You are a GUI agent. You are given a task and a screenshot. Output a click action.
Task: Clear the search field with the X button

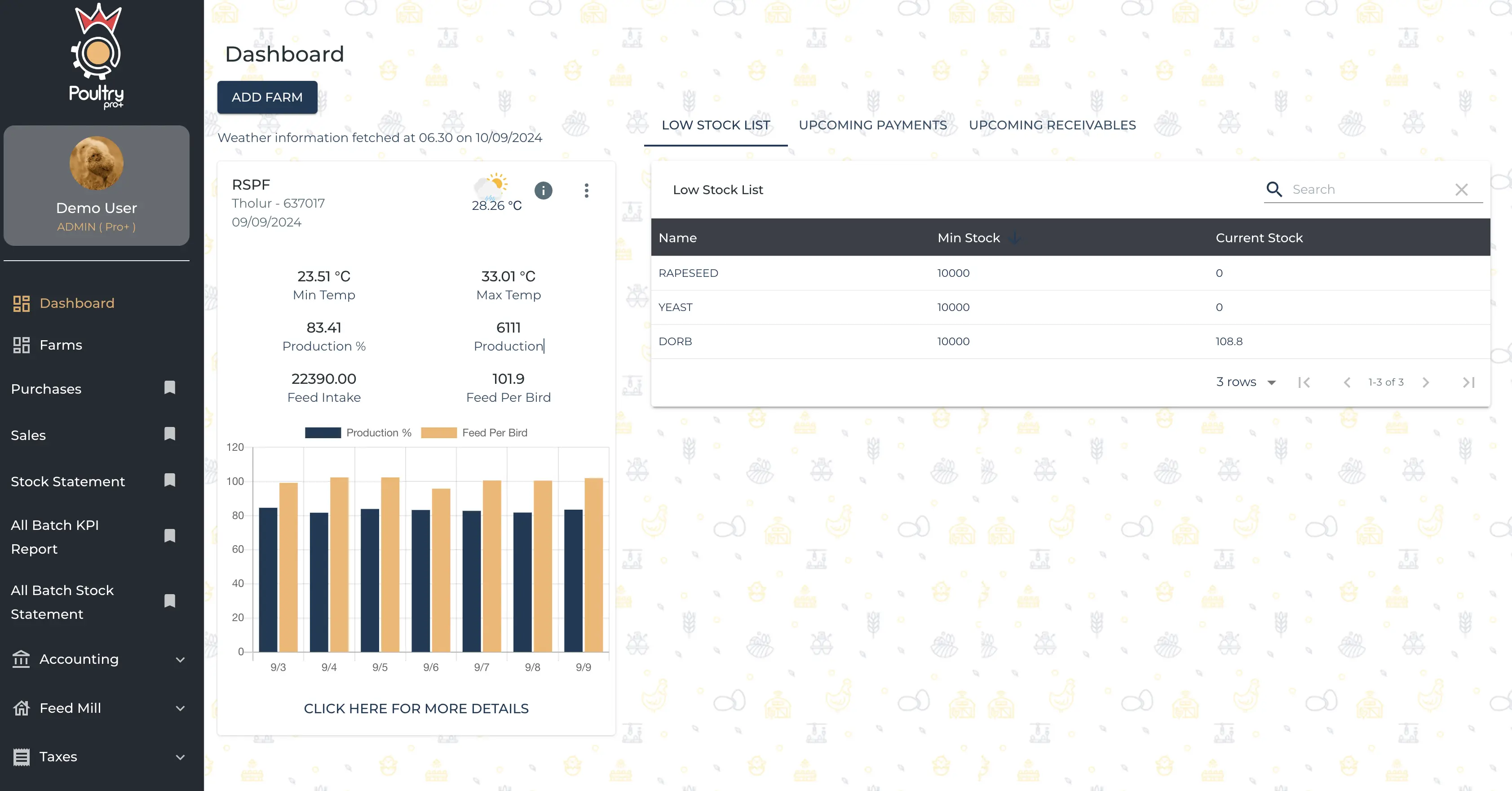(1462, 189)
